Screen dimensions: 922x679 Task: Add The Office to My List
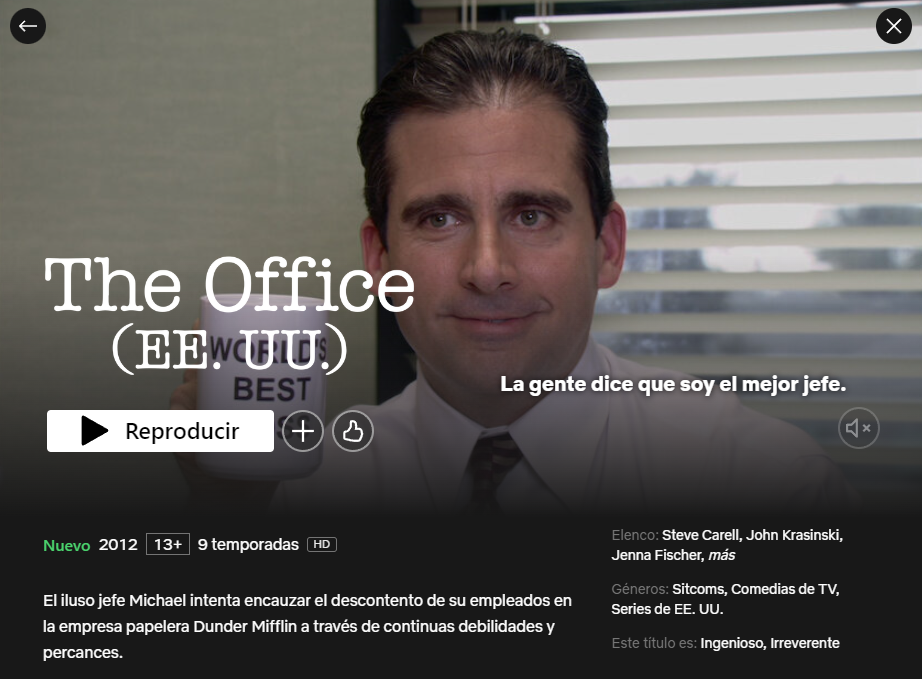(x=303, y=431)
